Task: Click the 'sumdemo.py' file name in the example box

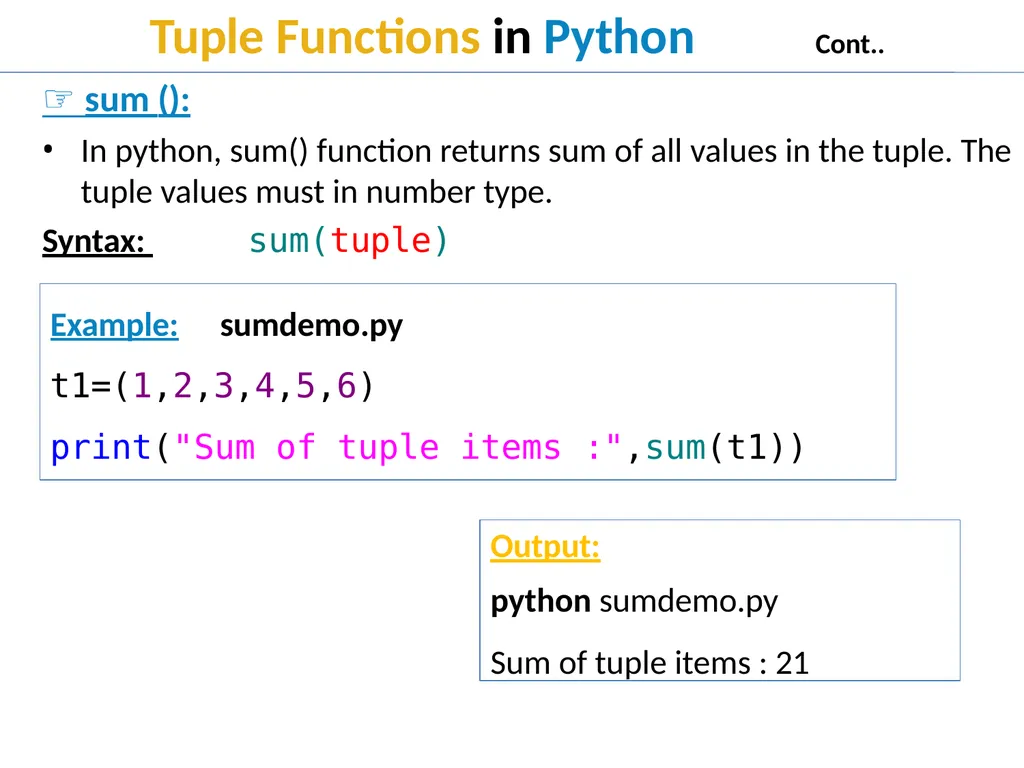Action: coord(312,326)
